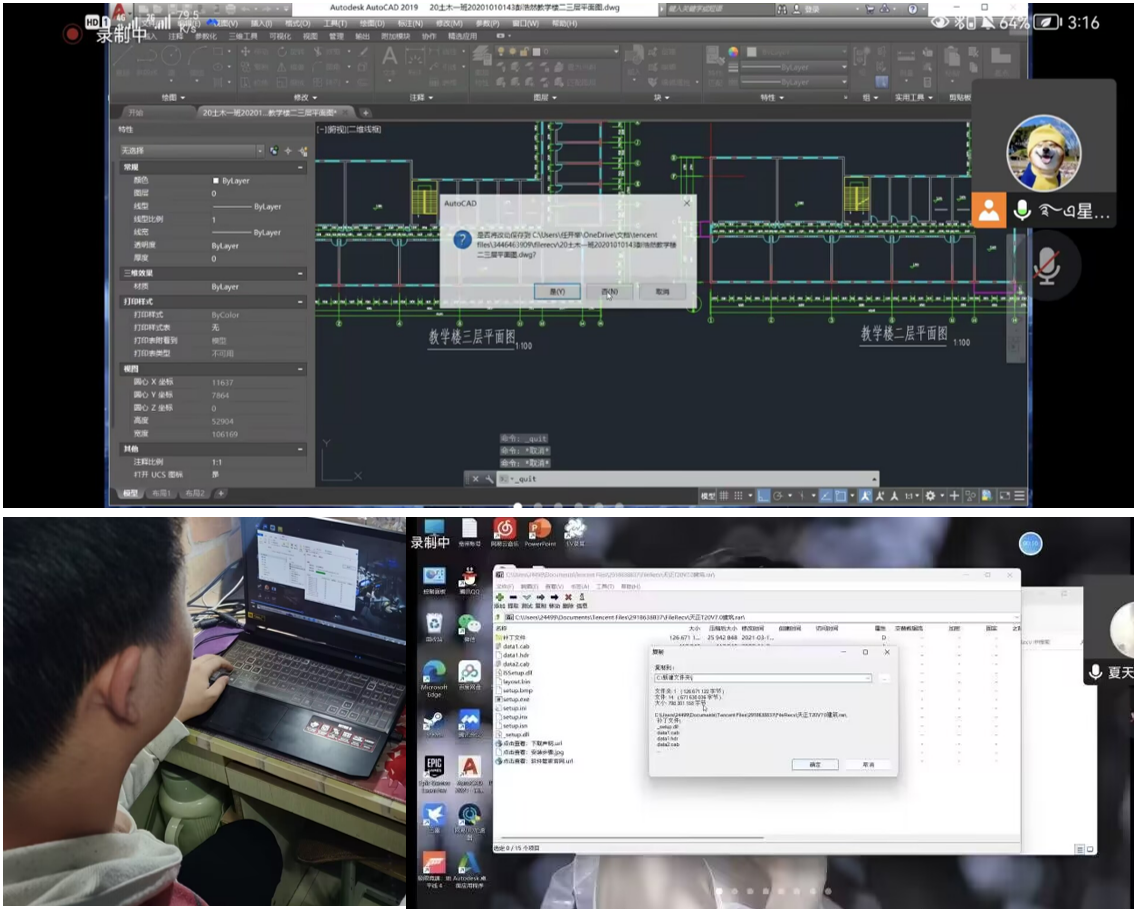Collapse the 常规 section in Properties panel
The width and height of the screenshot is (1139, 909).
pos(300,167)
